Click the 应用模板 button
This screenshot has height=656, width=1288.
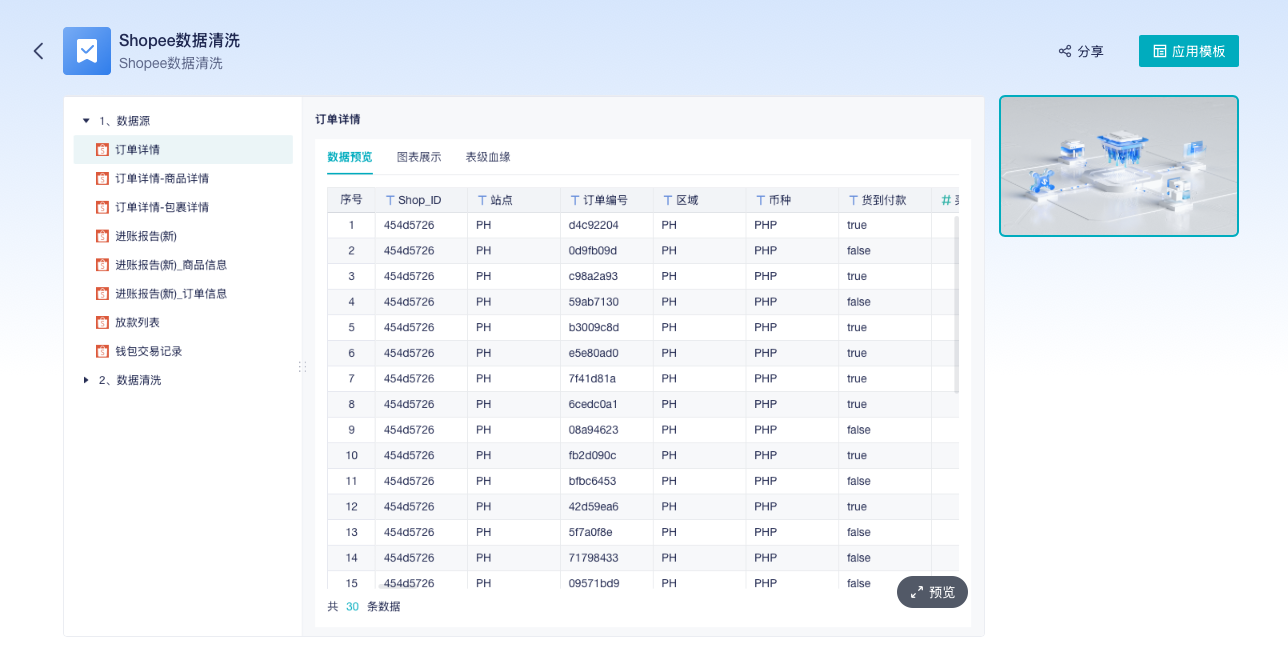(1188, 51)
